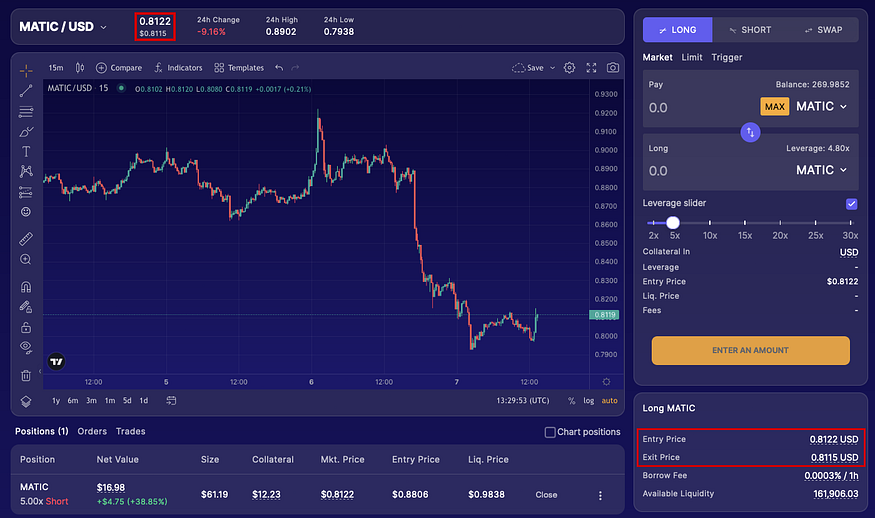Select the trend line drawing tool

[x=26, y=90]
